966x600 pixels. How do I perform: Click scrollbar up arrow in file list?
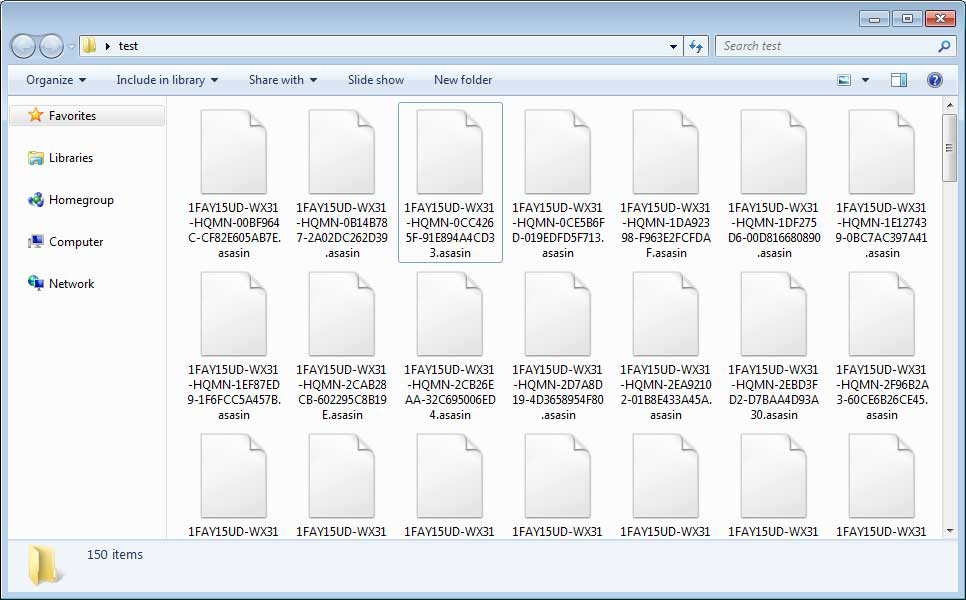949,105
